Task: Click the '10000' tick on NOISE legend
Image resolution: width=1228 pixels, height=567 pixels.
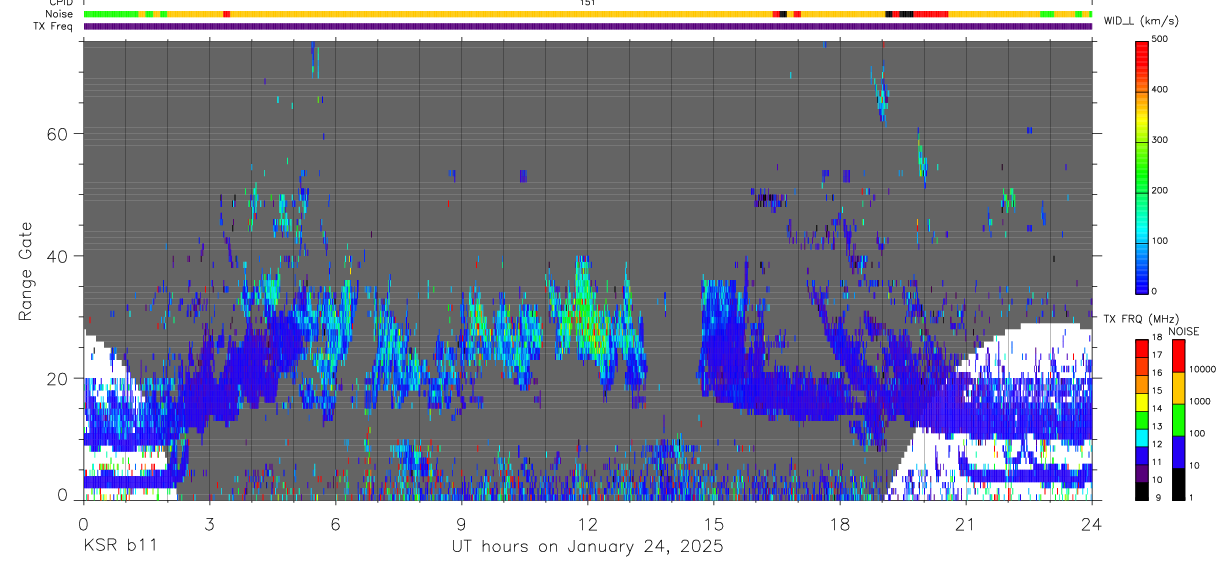Action: pyautogui.click(x=1202, y=369)
